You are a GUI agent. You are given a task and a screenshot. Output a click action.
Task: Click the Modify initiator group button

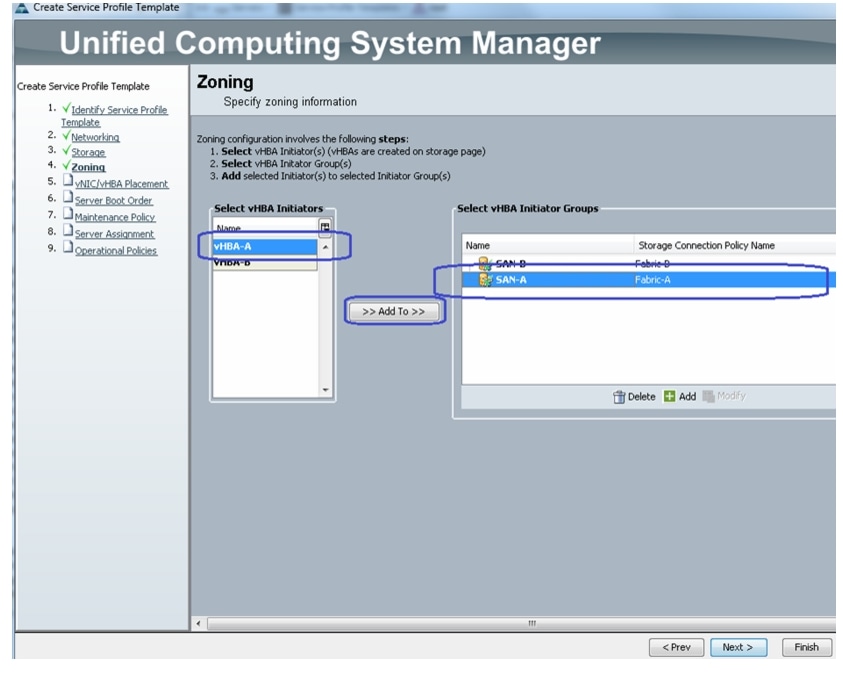pyautogui.click(x=724, y=396)
